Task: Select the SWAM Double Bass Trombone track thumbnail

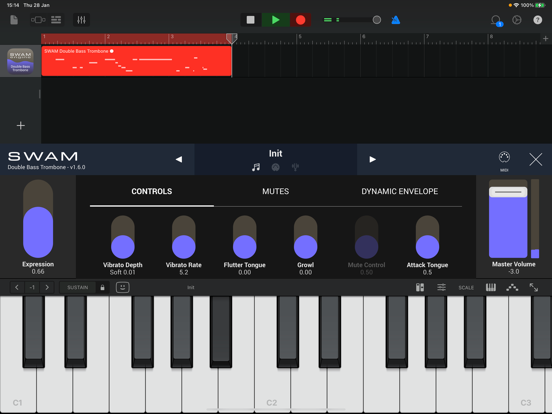Action: (x=20, y=61)
